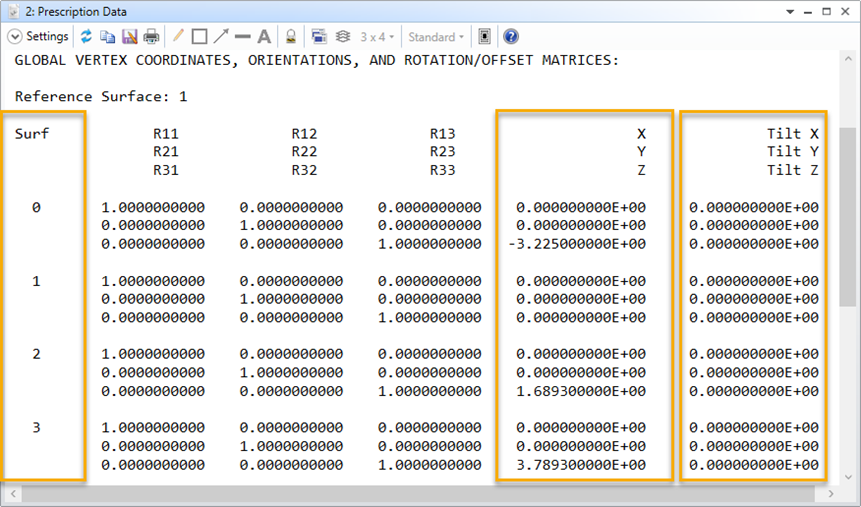Click the Fit window icon
861x507 pixels.
coord(484,37)
